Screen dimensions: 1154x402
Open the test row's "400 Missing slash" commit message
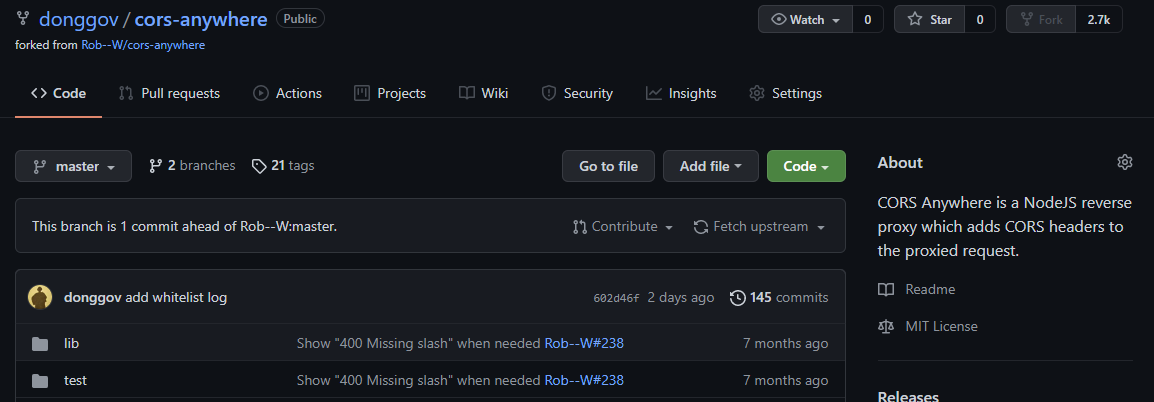[419, 380]
